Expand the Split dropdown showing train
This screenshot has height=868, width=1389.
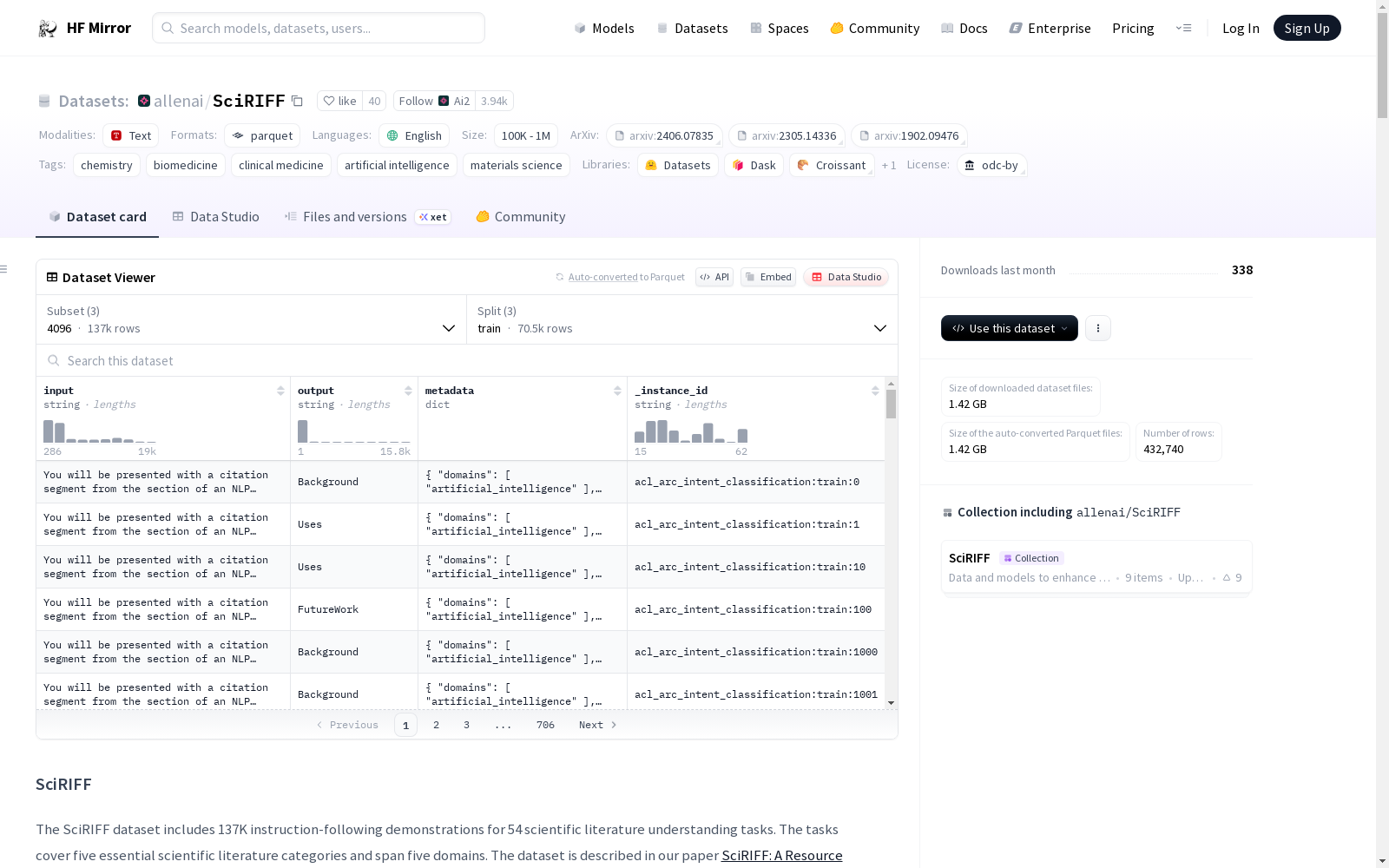click(682, 319)
